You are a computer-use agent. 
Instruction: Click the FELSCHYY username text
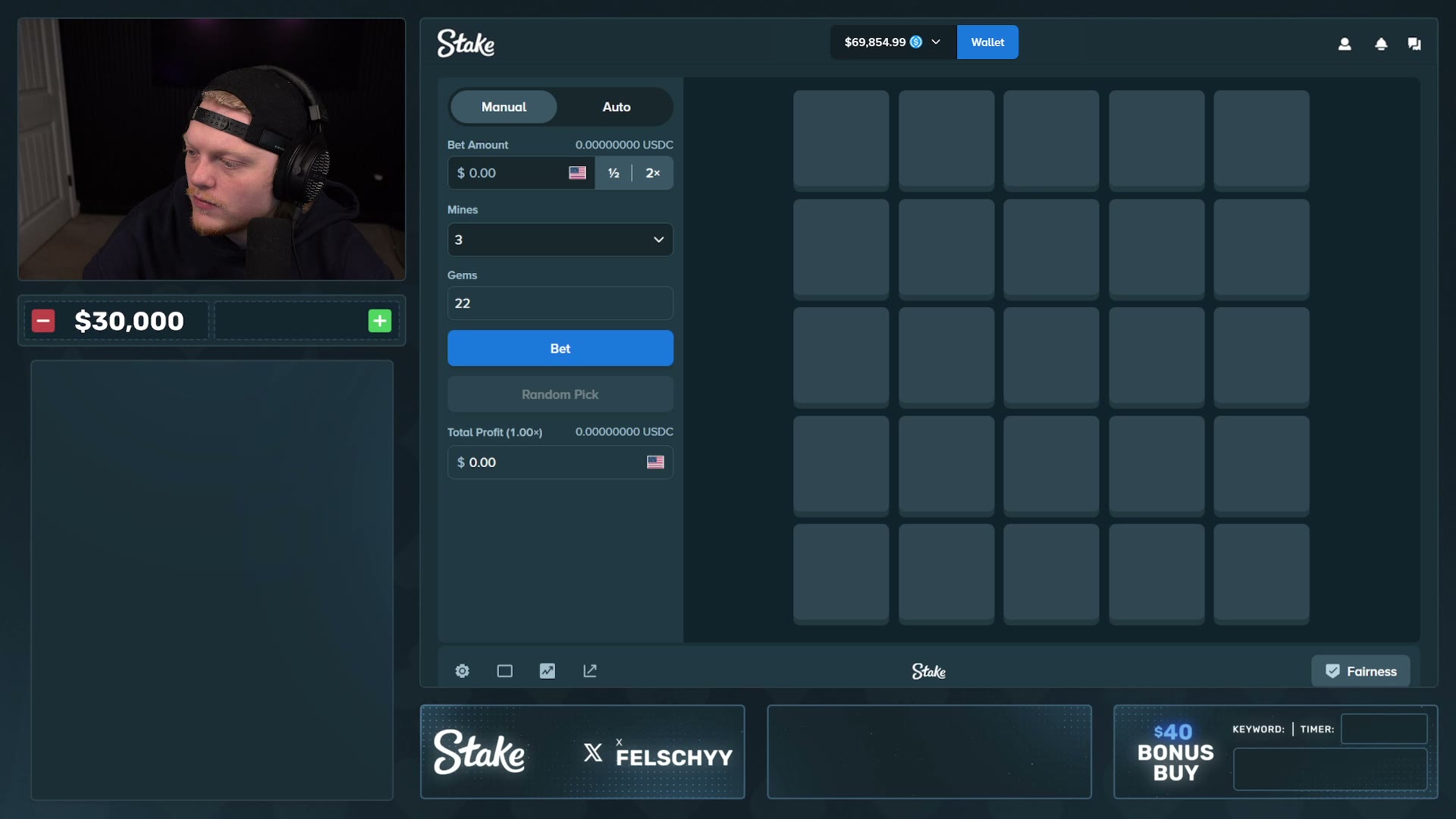pyautogui.click(x=674, y=758)
